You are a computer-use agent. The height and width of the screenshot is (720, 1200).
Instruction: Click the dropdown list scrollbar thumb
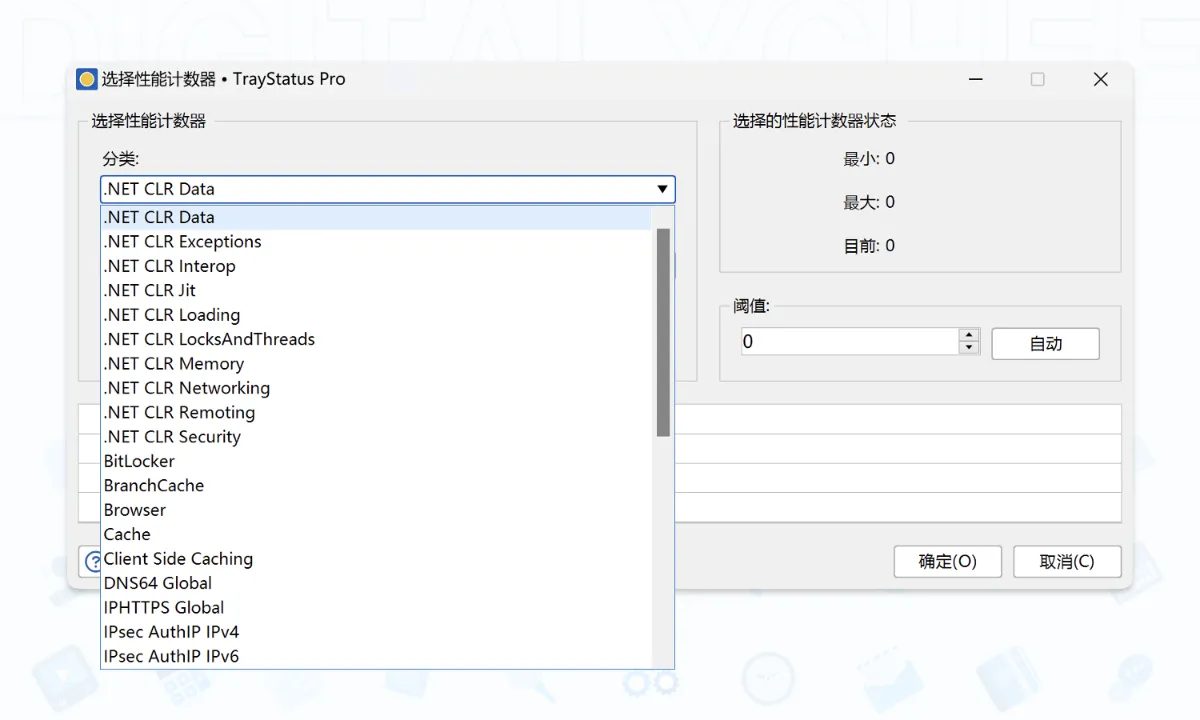(x=663, y=332)
